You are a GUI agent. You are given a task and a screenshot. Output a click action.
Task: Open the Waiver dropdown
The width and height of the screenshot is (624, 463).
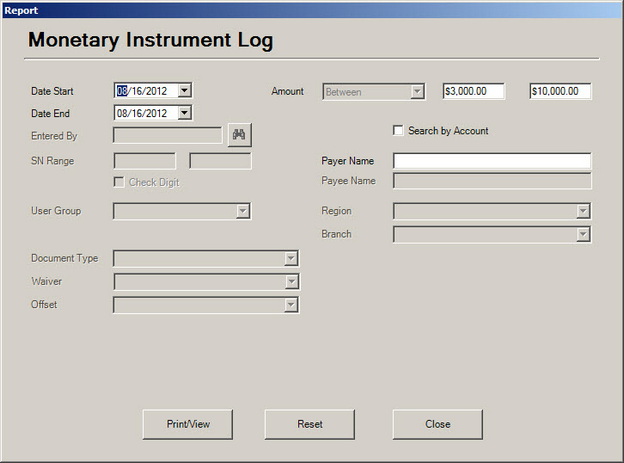(x=291, y=282)
